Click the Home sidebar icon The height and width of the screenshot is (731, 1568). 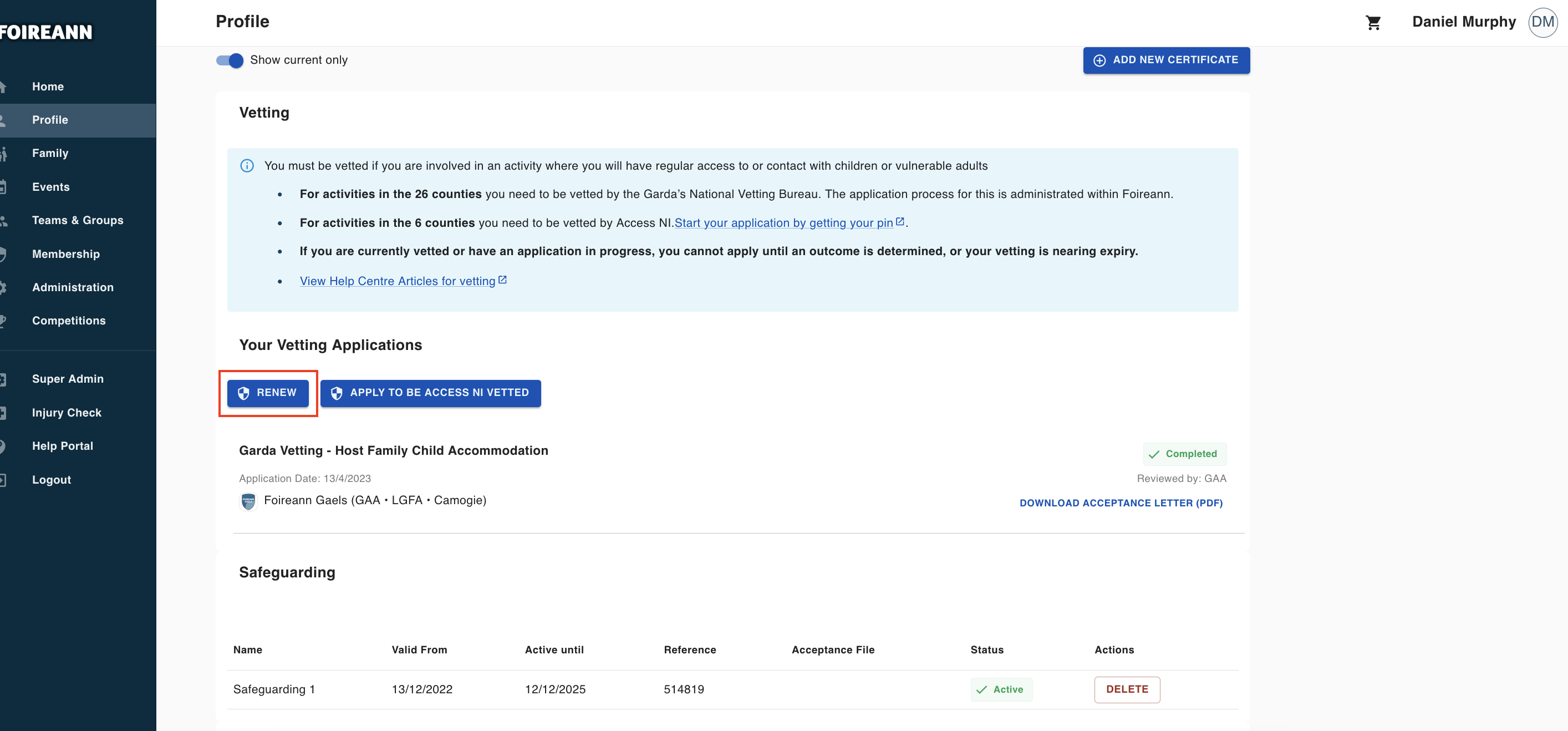click(x=2, y=87)
